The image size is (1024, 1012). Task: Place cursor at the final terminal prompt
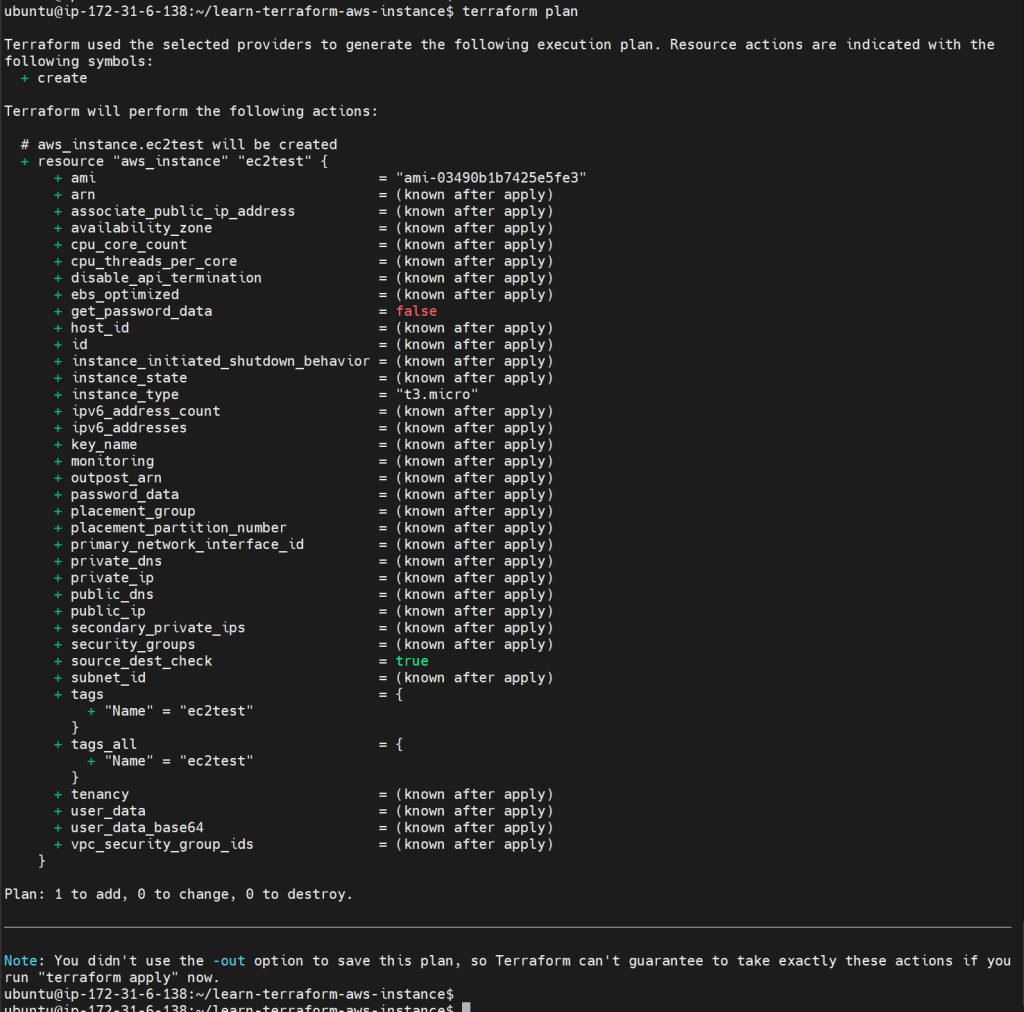(x=466, y=1007)
